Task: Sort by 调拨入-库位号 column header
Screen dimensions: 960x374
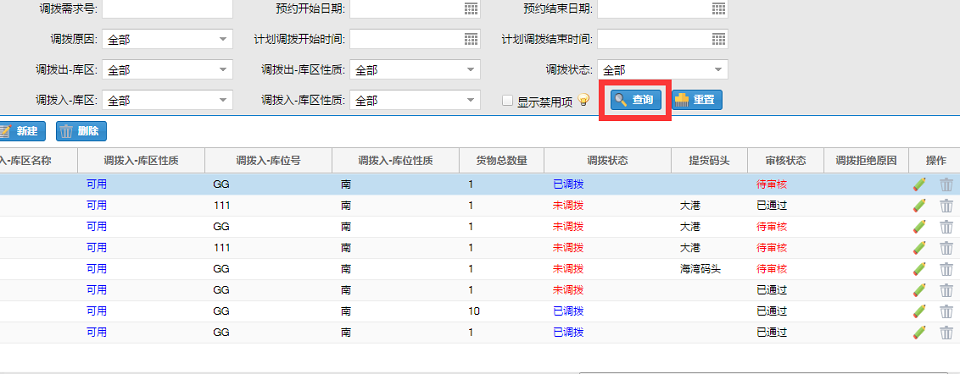Action: point(268,160)
